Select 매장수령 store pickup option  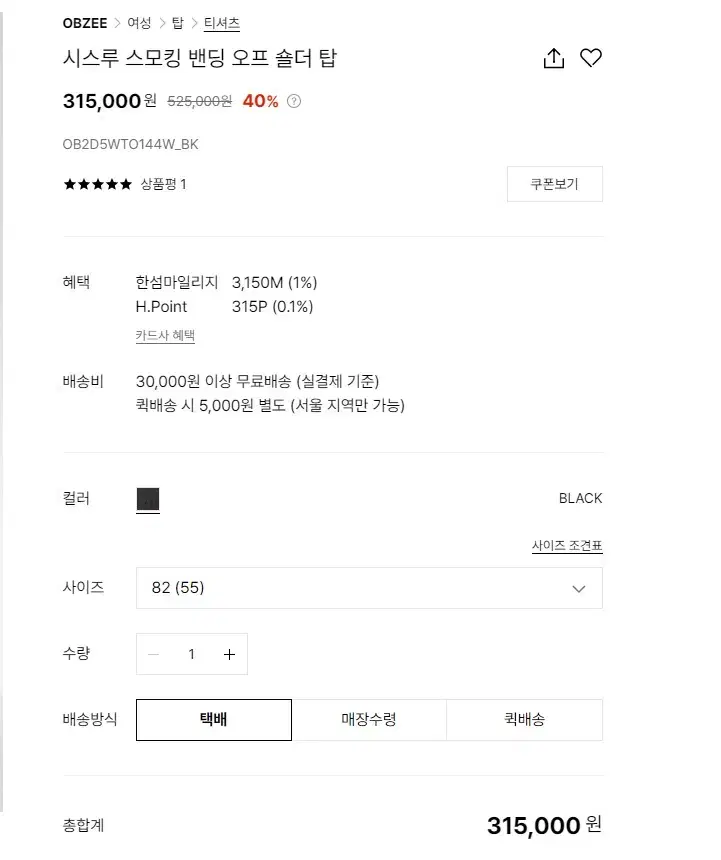369,720
